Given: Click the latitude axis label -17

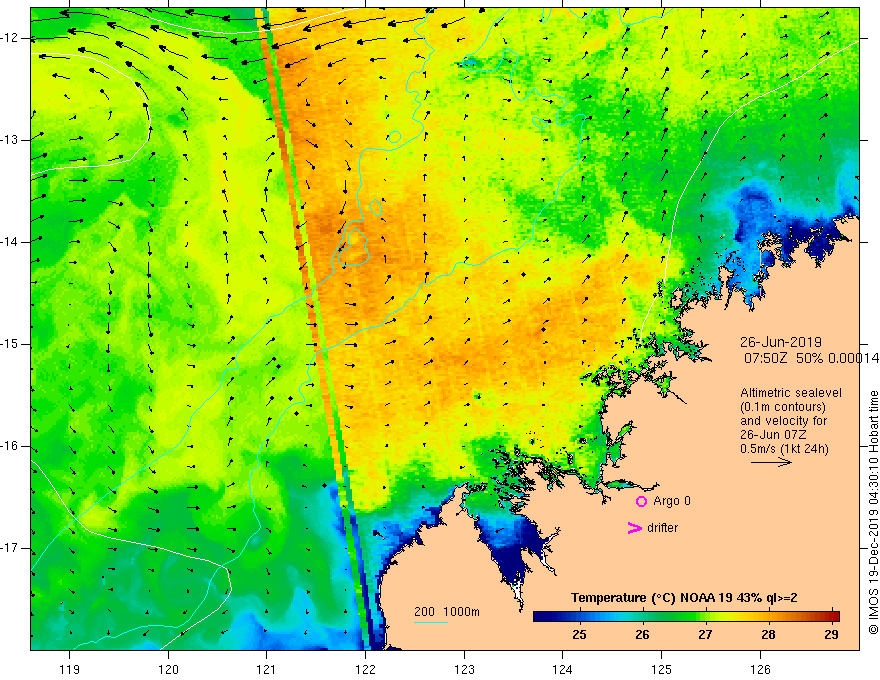Looking at the screenshot, I should pyautogui.click(x=11, y=548).
